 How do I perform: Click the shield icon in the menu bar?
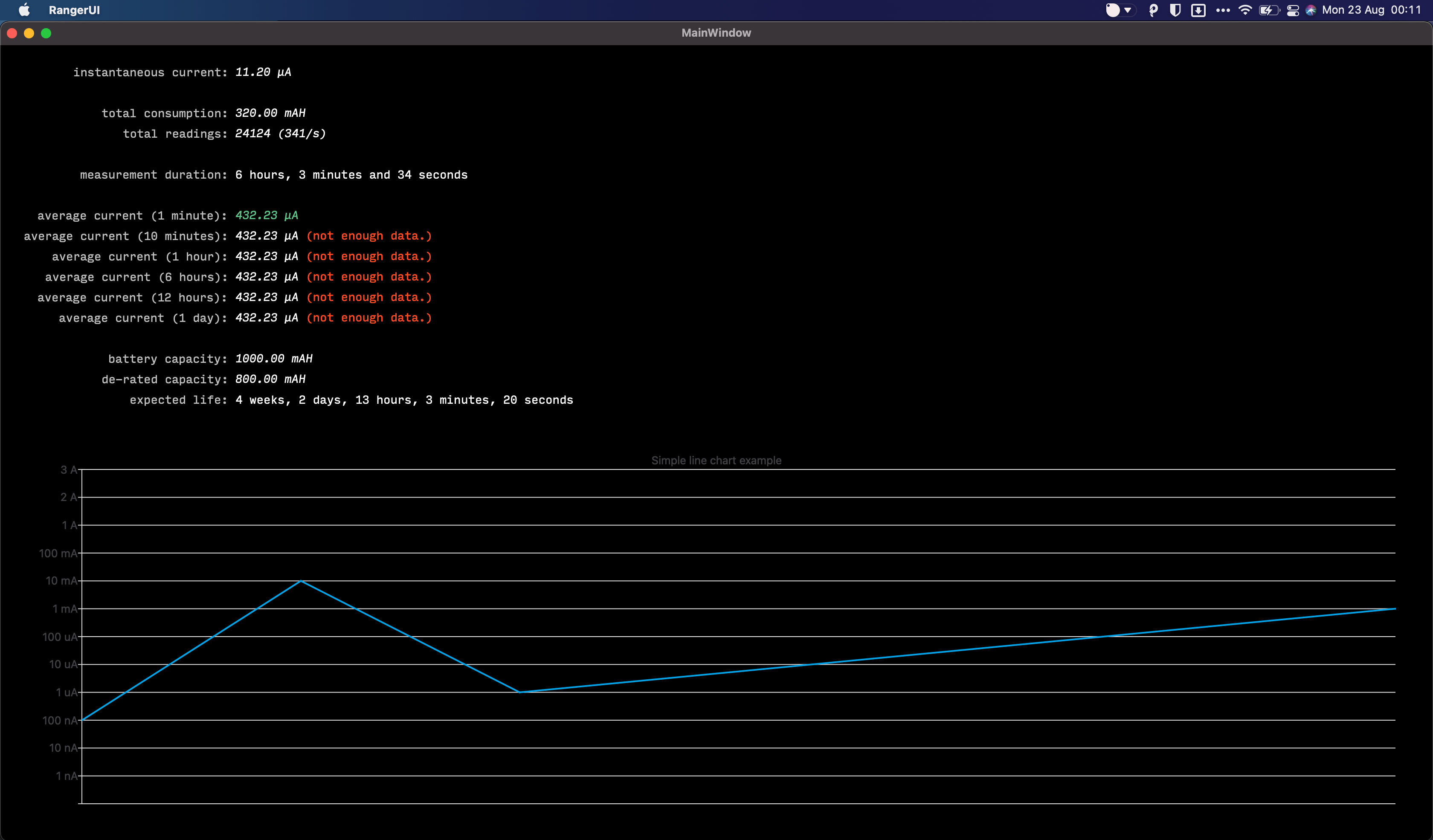(x=1175, y=10)
